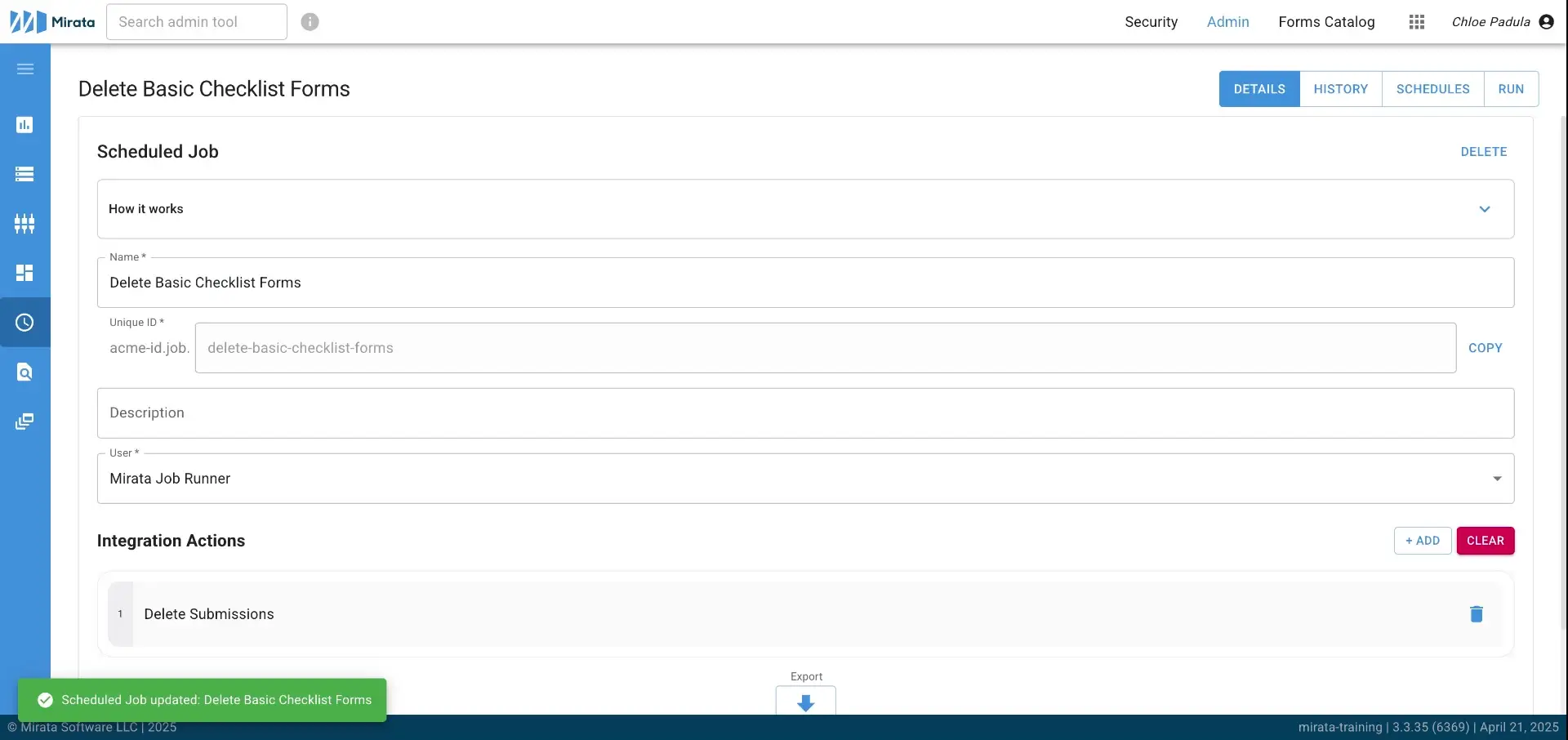
Task: Open the list management sidebar icon
Action: coord(25,174)
